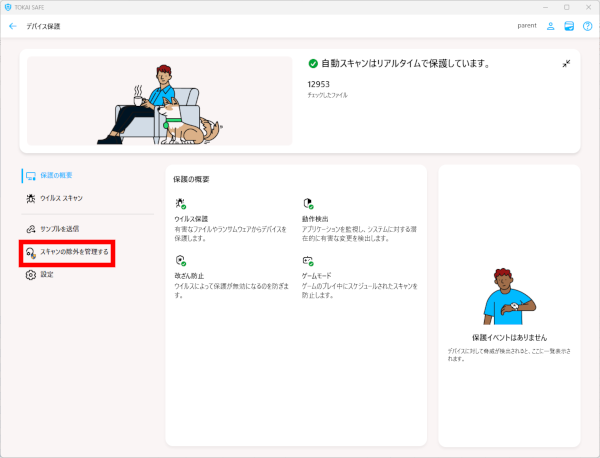Close the TOKAI SAFE window
Screen dimensions: 600x458
[589, 7]
